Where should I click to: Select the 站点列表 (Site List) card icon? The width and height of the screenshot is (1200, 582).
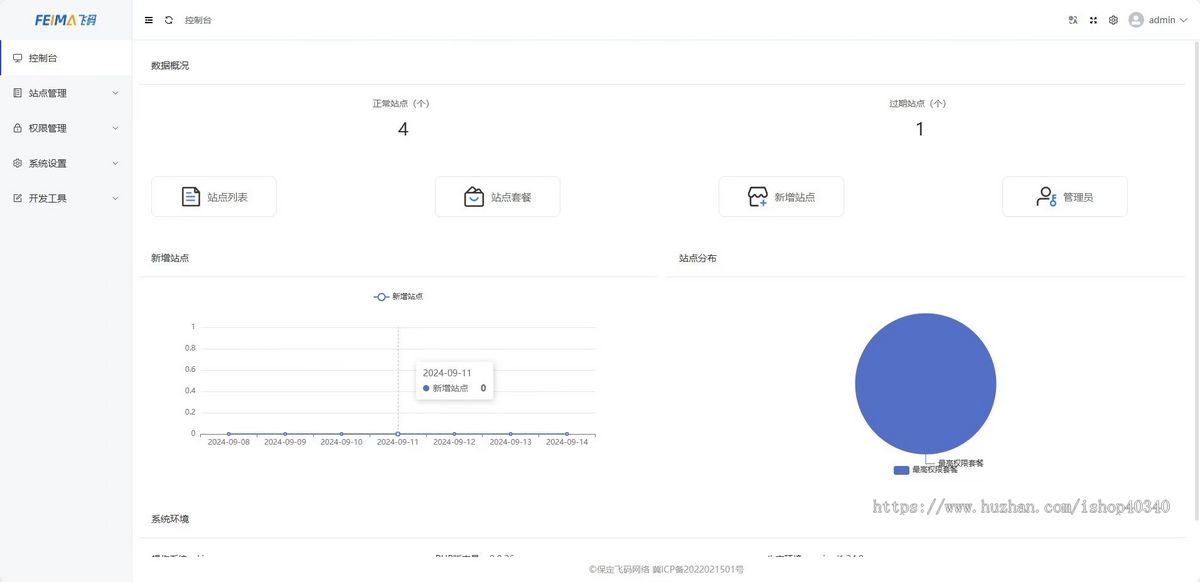[188, 196]
